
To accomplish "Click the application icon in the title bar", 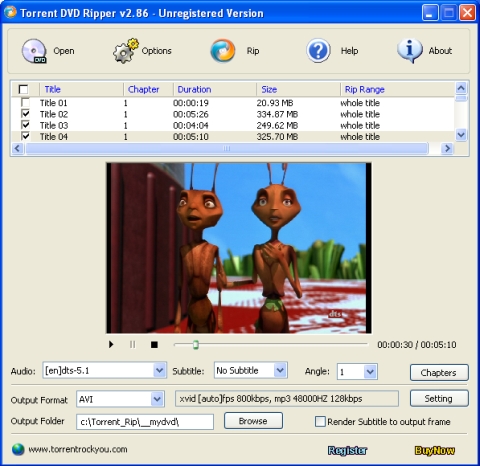I will click(x=10, y=12).
